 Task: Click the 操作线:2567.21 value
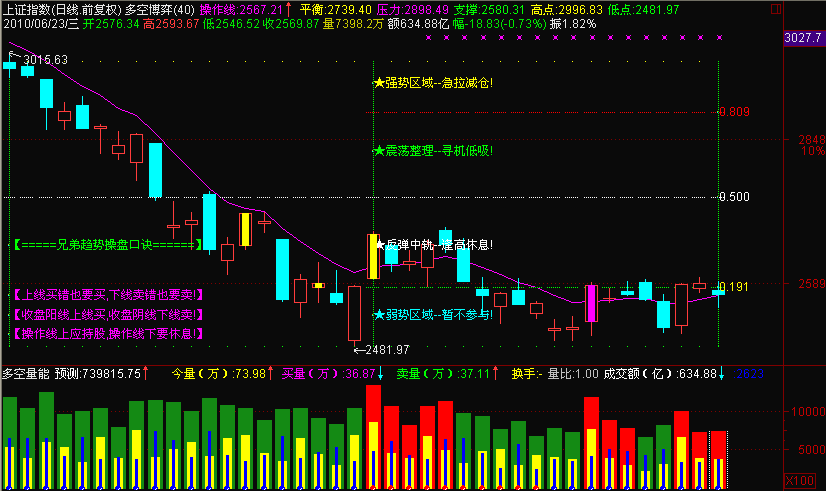241,9
